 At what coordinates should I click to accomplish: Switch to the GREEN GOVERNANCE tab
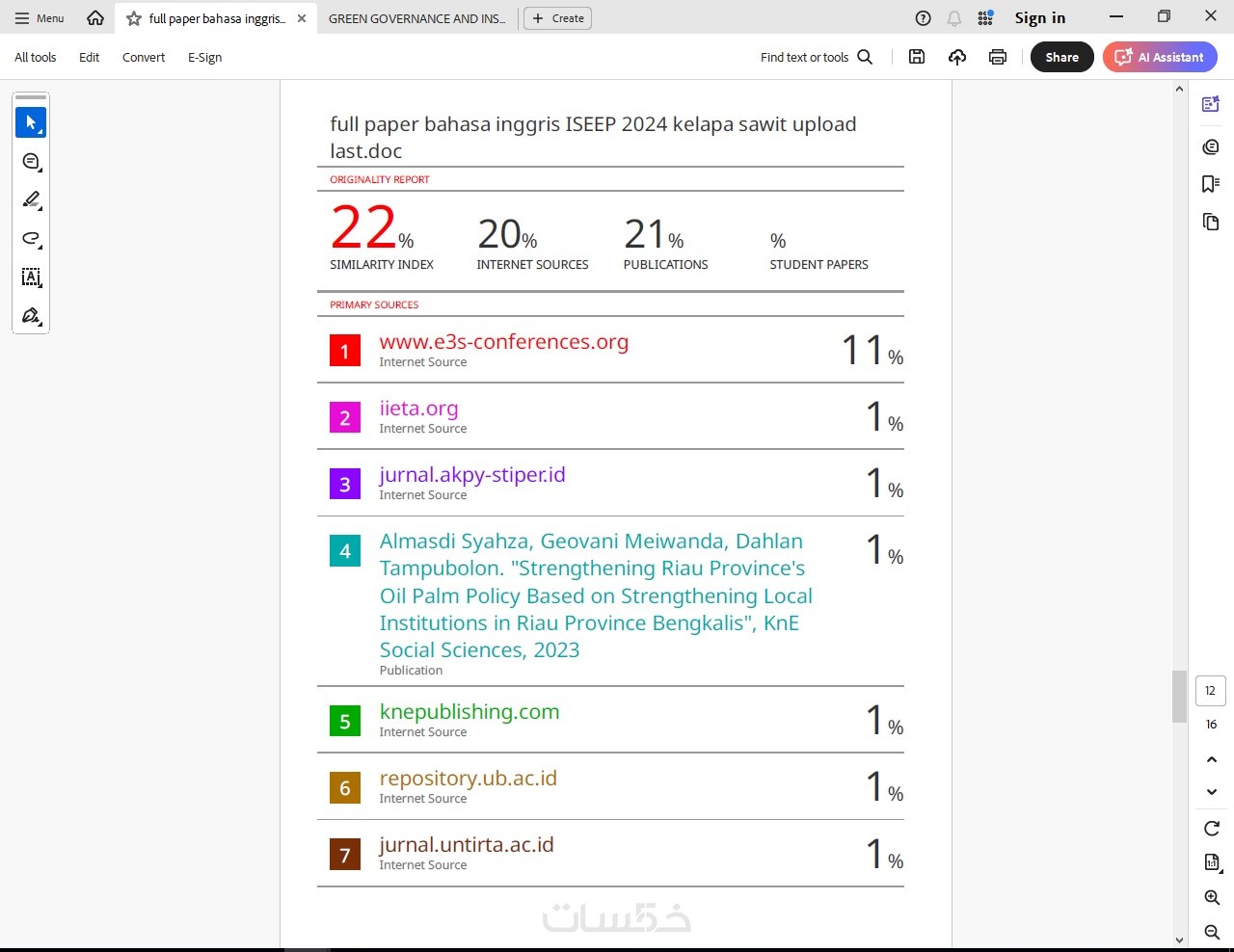(x=416, y=18)
